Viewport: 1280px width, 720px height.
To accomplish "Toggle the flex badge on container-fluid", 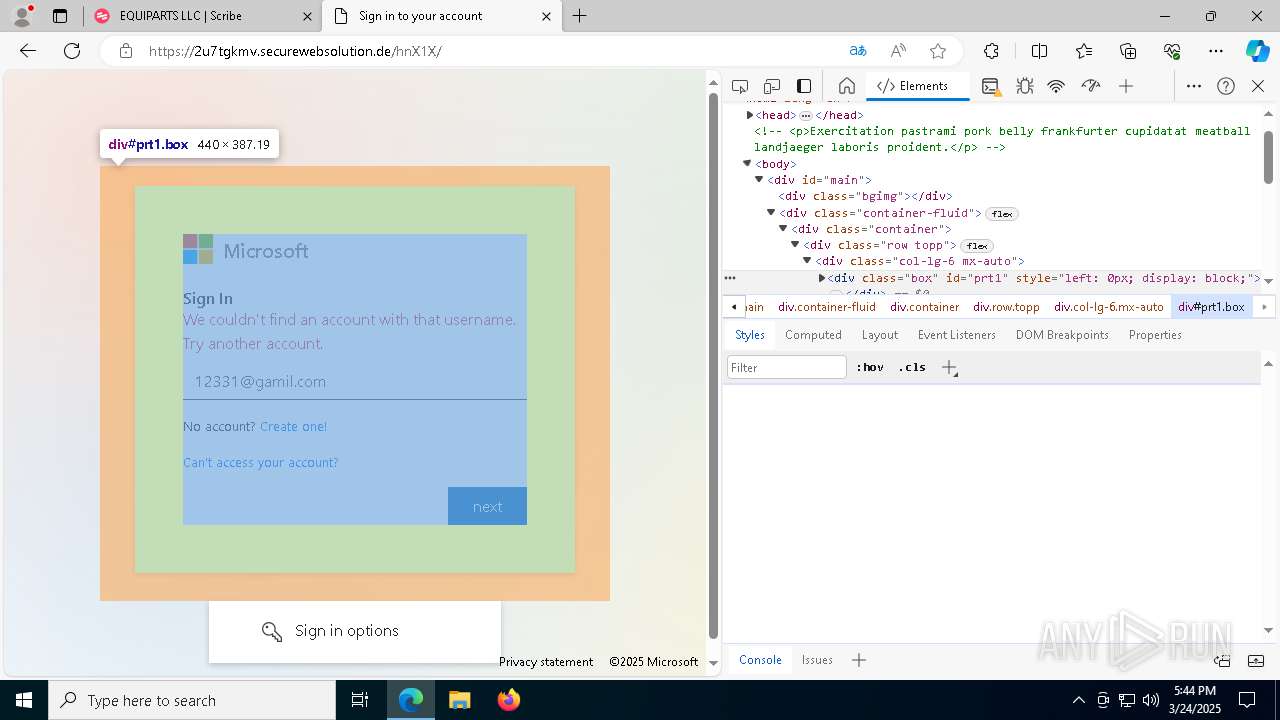I will tap(1002, 214).
